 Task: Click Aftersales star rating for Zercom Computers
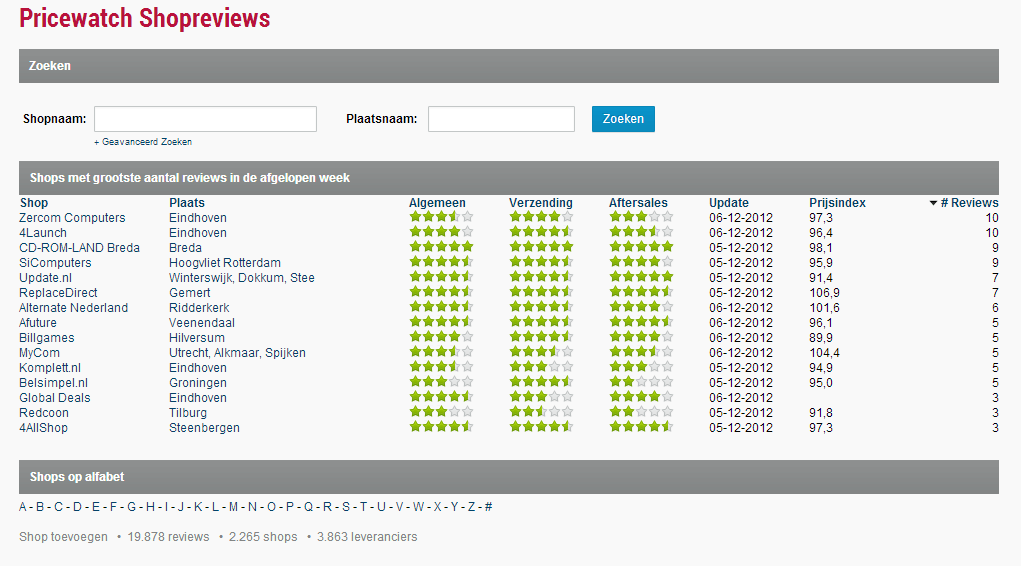pos(641,217)
